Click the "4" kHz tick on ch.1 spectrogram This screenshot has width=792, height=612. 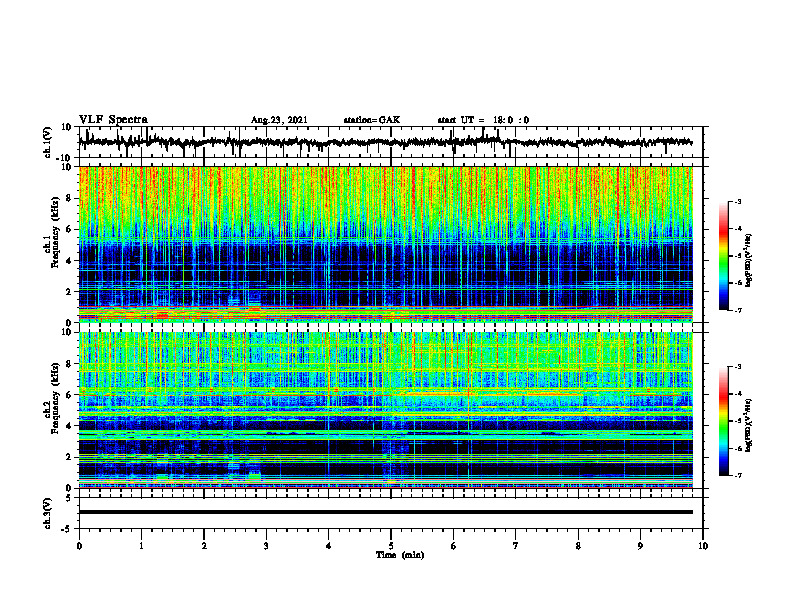tap(69, 261)
